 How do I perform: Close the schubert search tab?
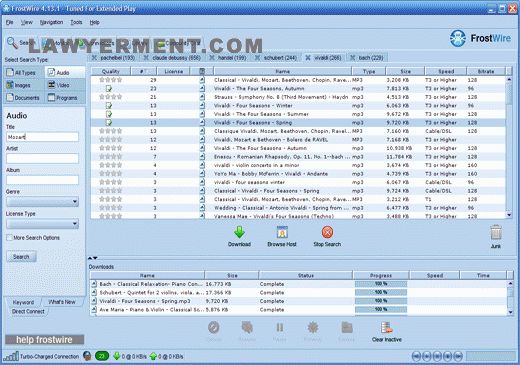click(x=257, y=58)
